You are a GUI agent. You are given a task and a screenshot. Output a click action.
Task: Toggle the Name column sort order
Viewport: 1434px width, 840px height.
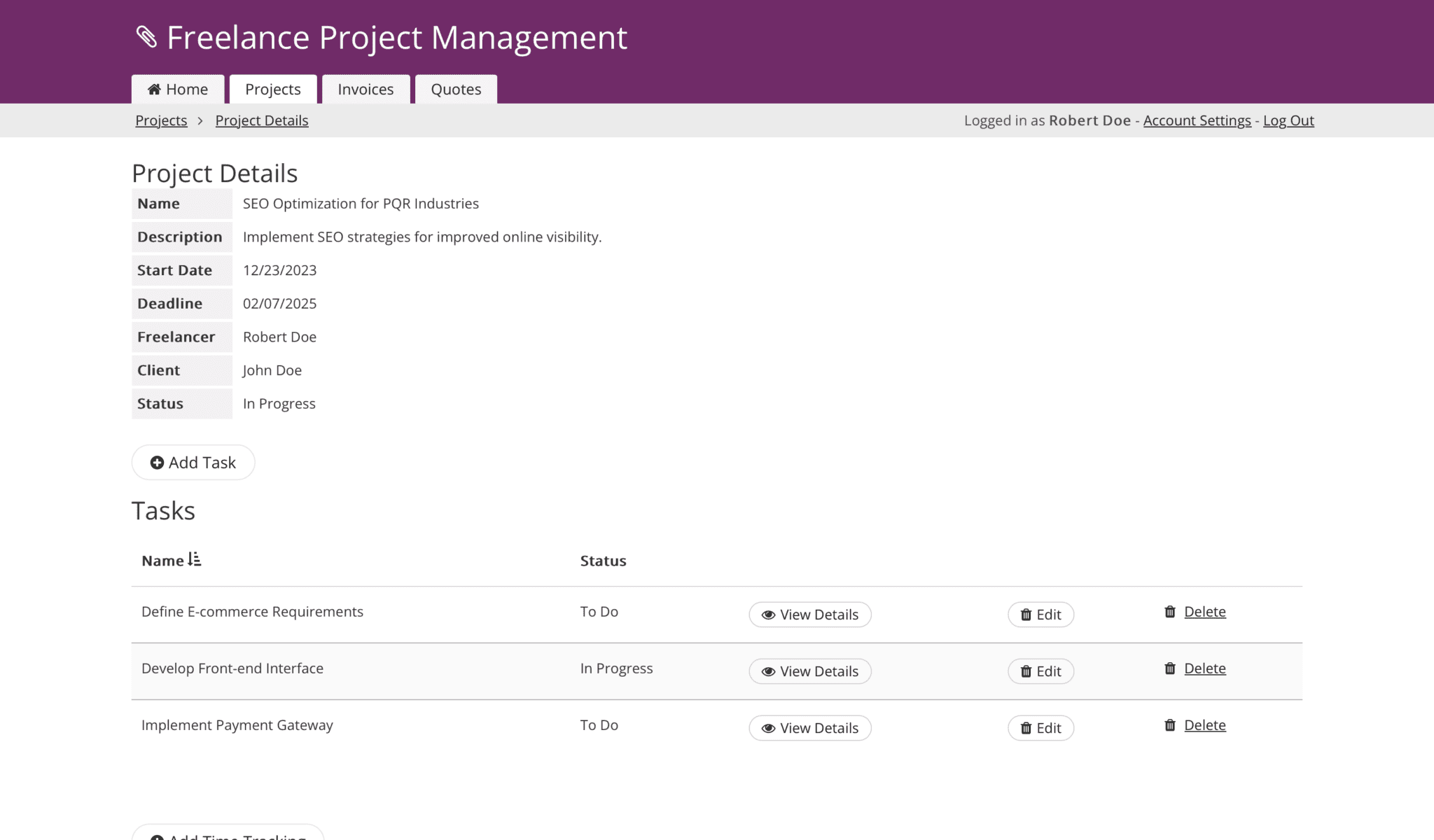coord(195,559)
